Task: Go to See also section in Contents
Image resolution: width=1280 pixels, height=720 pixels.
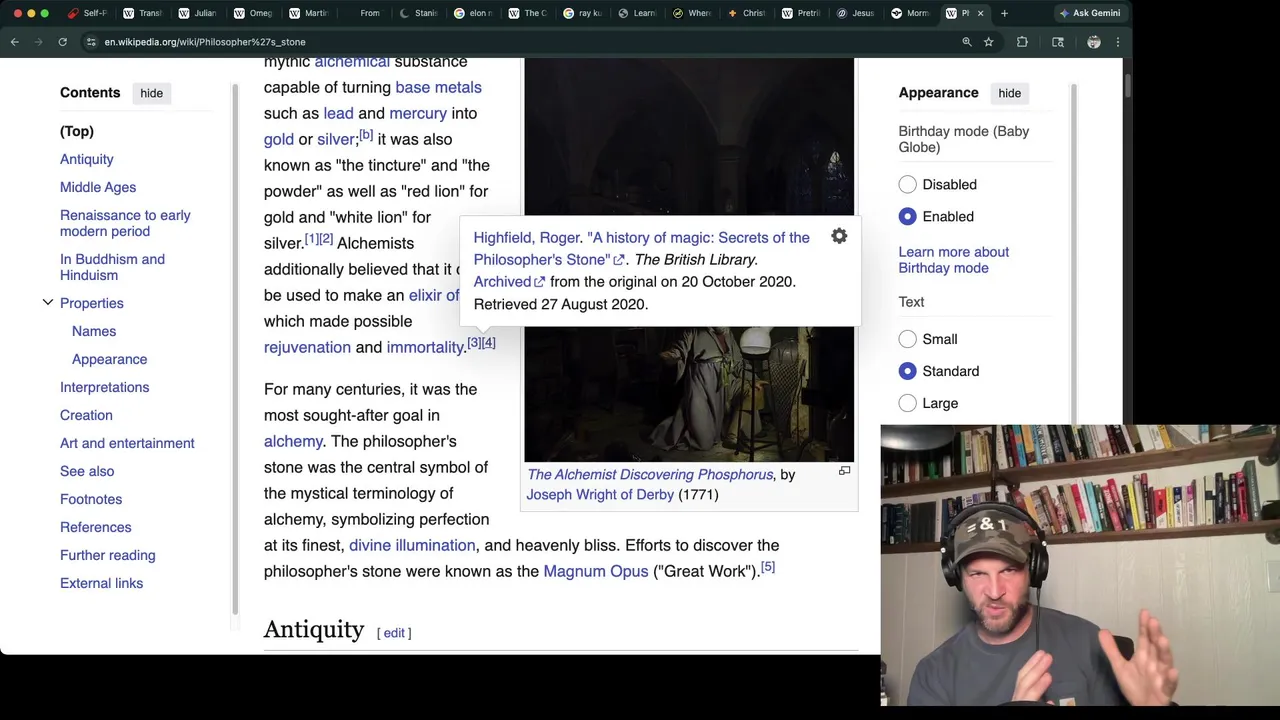Action: [87, 471]
